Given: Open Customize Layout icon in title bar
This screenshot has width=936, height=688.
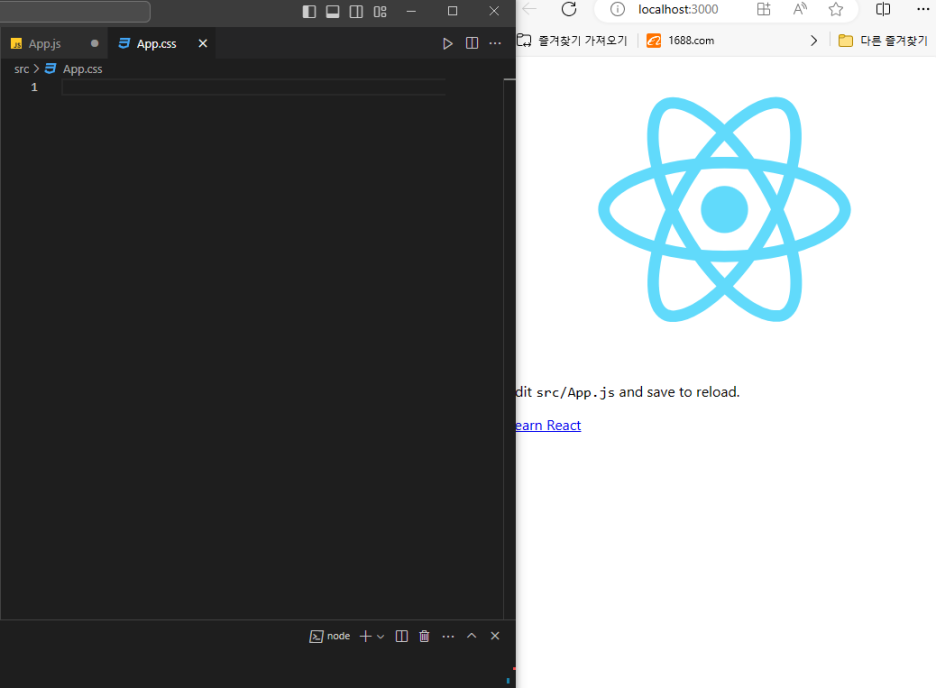Looking at the screenshot, I should click(x=380, y=11).
